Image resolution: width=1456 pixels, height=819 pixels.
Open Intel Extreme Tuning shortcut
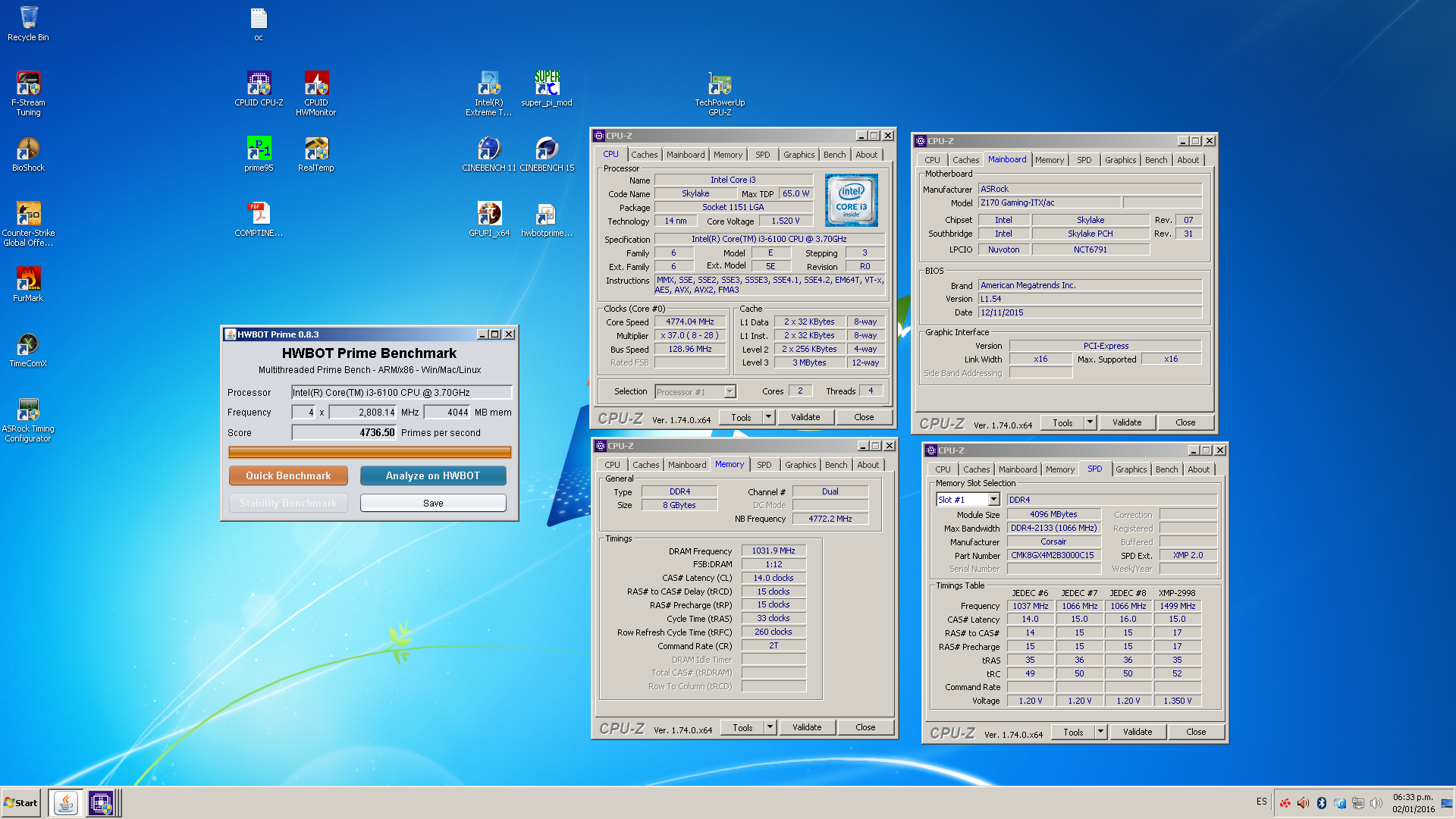489,93
